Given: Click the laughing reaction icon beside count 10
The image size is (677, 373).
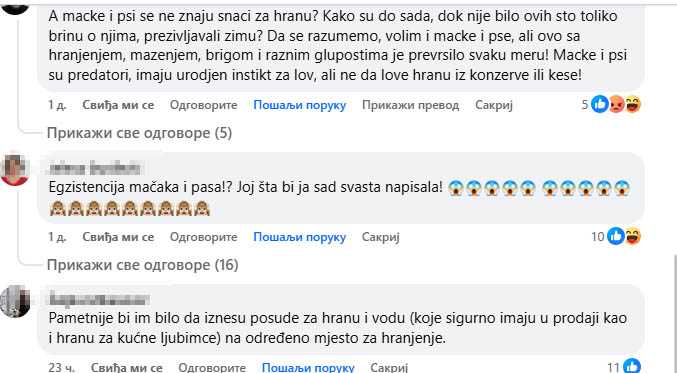Looking at the screenshot, I should coord(633,236).
